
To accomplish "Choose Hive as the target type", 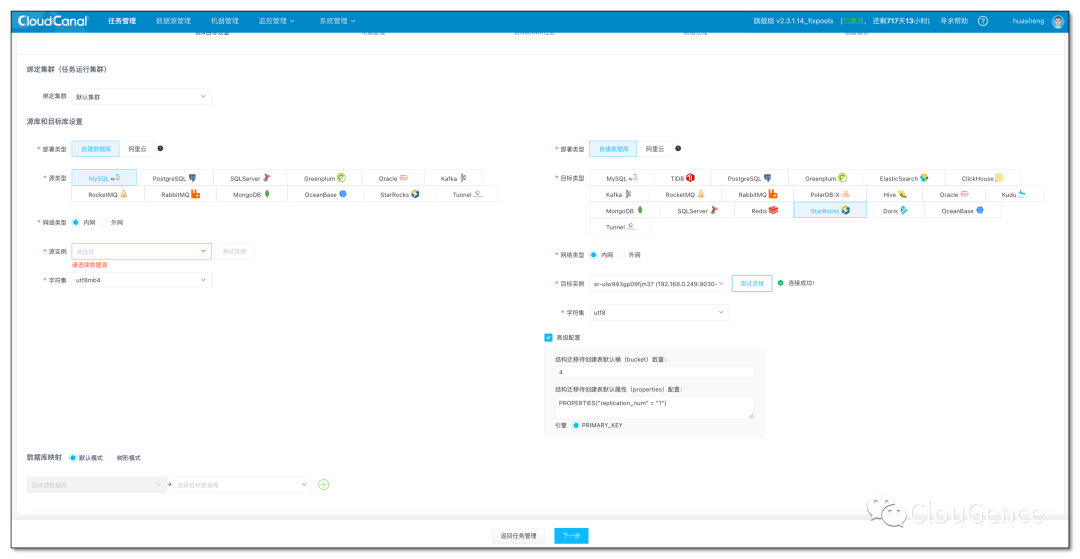I will (x=894, y=194).
